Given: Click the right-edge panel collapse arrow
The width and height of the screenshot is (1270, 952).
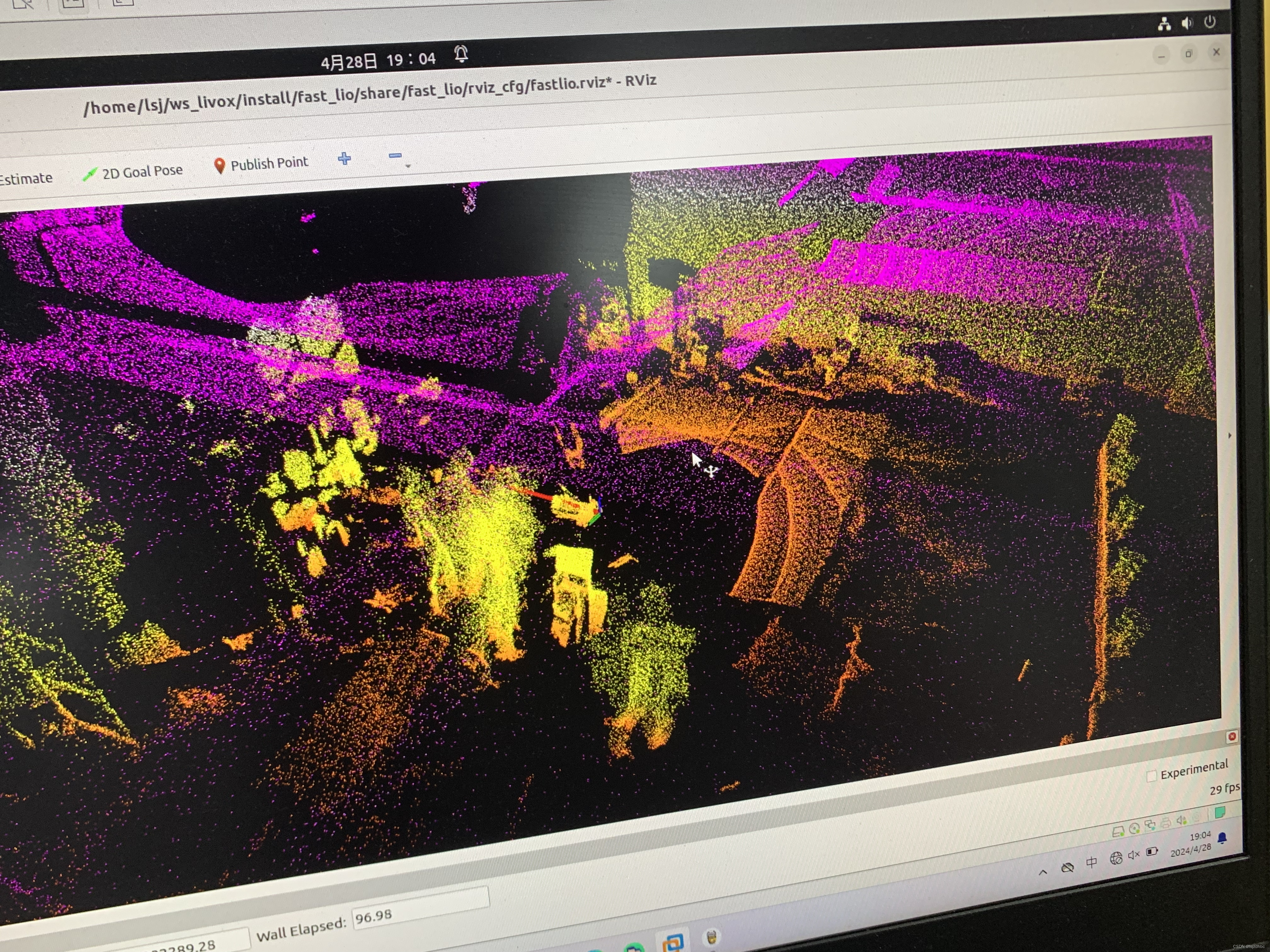Looking at the screenshot, I should point(1229,435).
